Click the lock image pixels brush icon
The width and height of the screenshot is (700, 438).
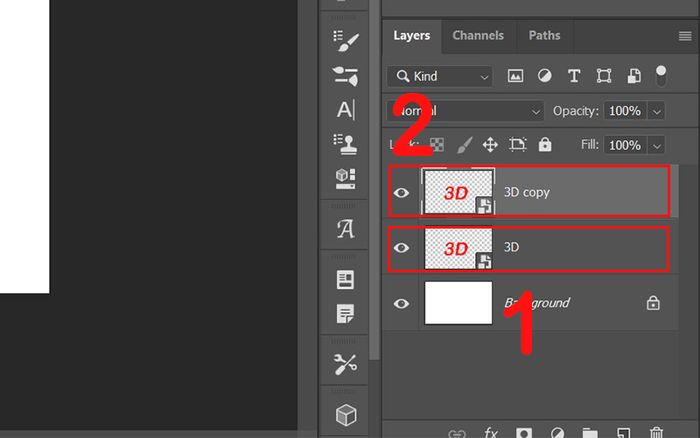click(x=464, y=145)
